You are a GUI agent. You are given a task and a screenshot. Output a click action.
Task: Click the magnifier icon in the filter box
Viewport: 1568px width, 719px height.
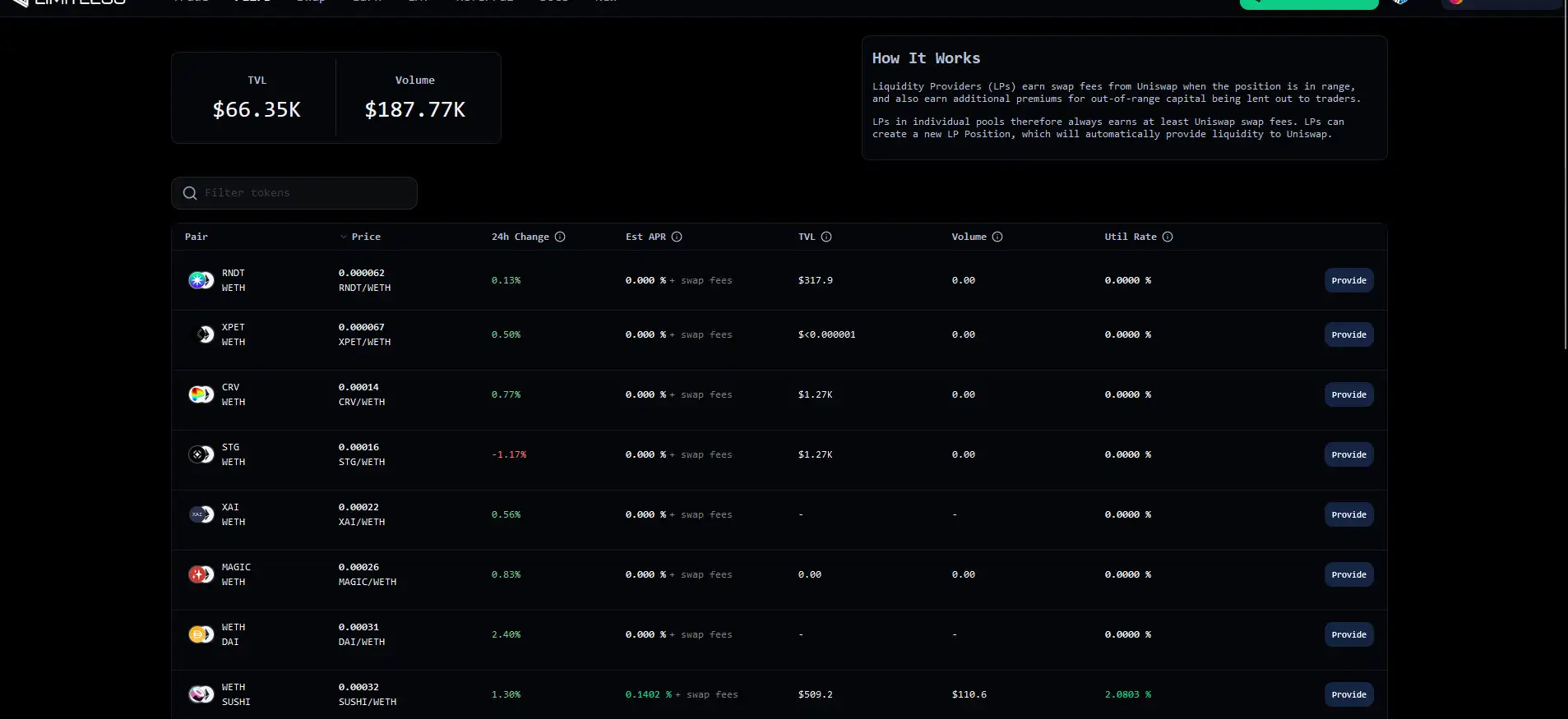[x=190, y=193]
